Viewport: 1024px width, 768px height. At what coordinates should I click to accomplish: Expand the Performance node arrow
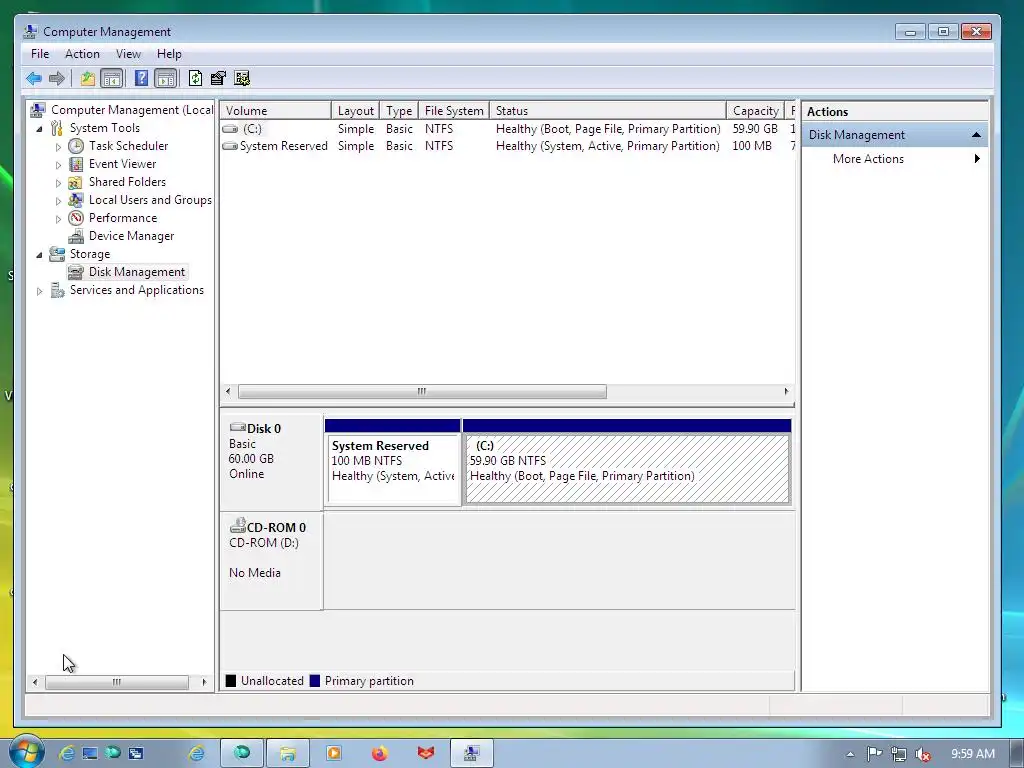tap(58, 219)
